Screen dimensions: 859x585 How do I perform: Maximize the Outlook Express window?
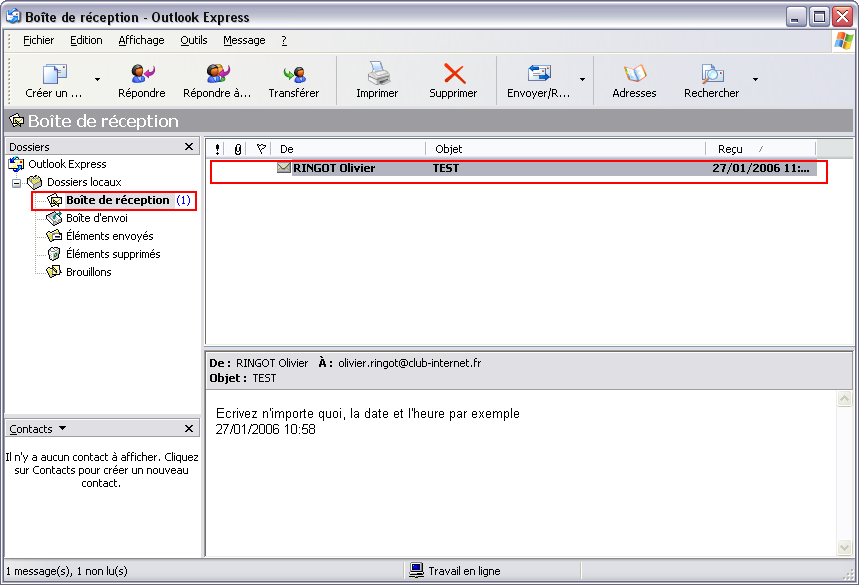819,17
